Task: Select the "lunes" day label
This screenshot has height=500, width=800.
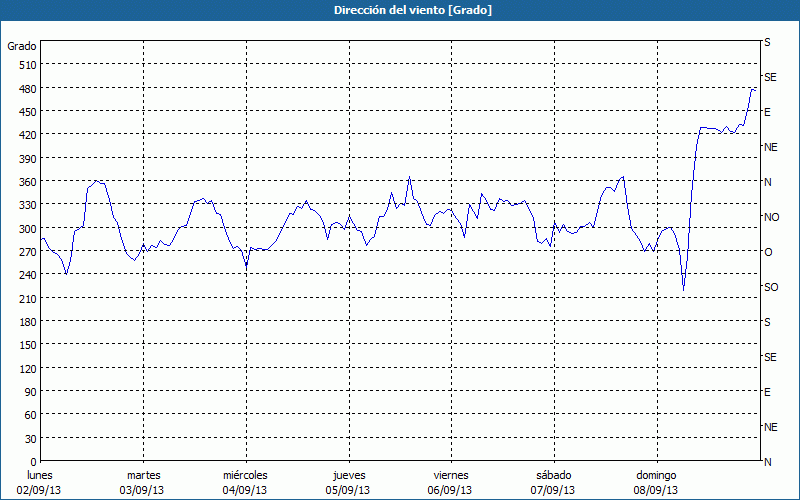Action: (x=40, y=475)
